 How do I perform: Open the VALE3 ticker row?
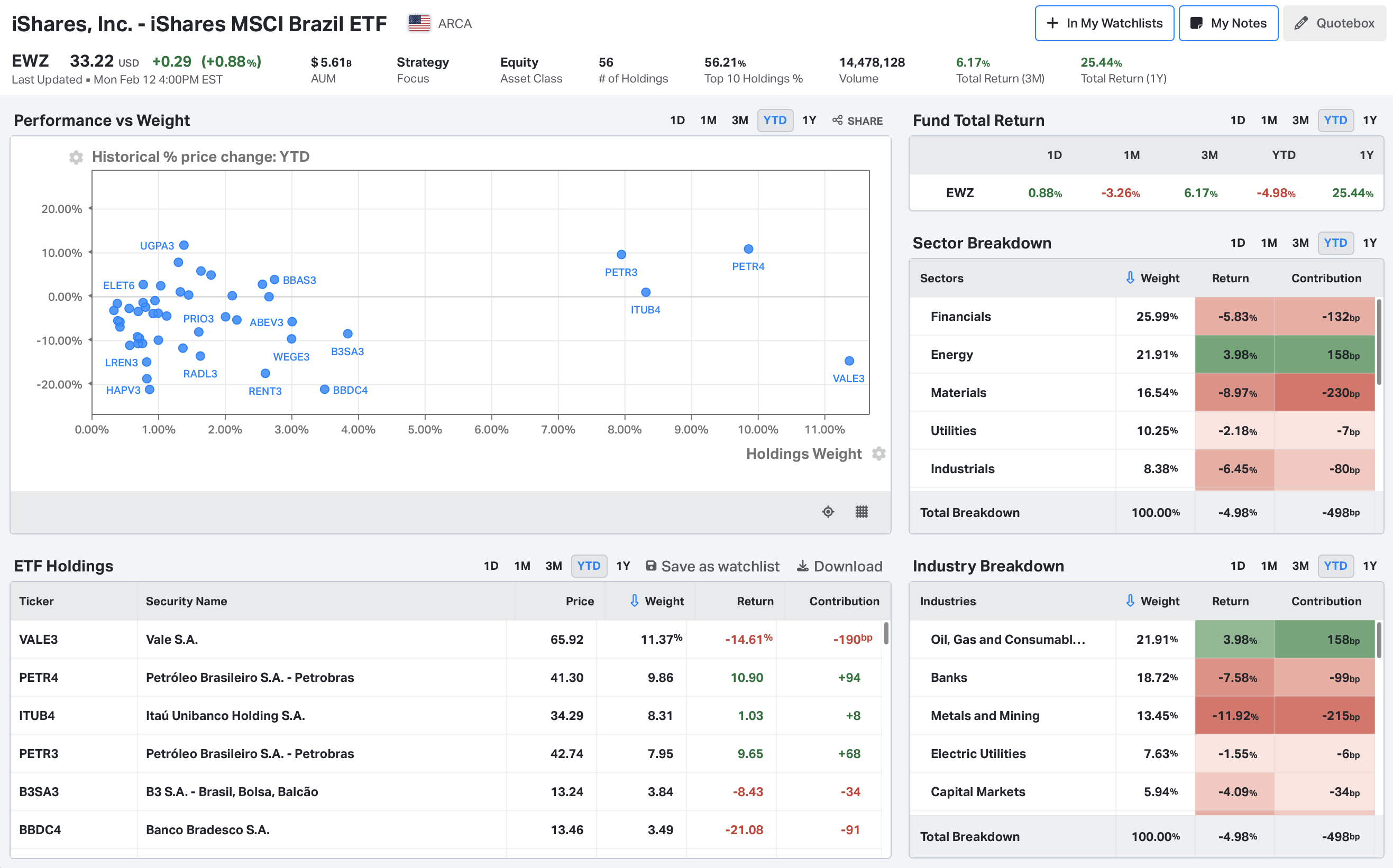[446, 640]
